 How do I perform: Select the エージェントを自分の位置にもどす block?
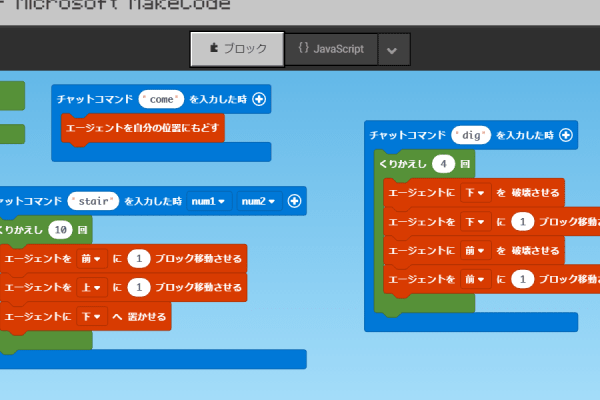(142, 128)
